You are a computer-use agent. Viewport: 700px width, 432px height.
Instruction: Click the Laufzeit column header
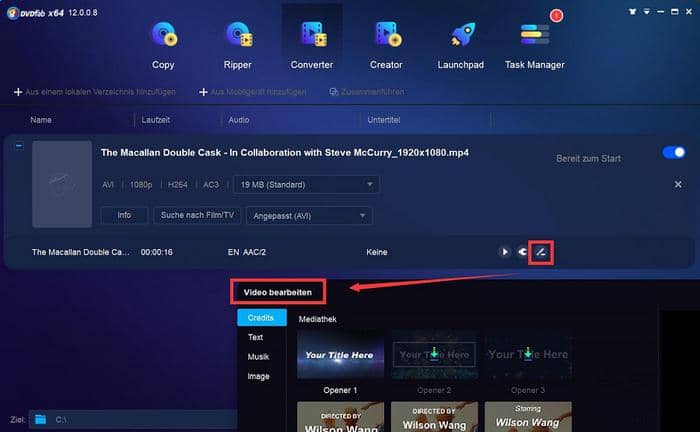coord(155,120)
